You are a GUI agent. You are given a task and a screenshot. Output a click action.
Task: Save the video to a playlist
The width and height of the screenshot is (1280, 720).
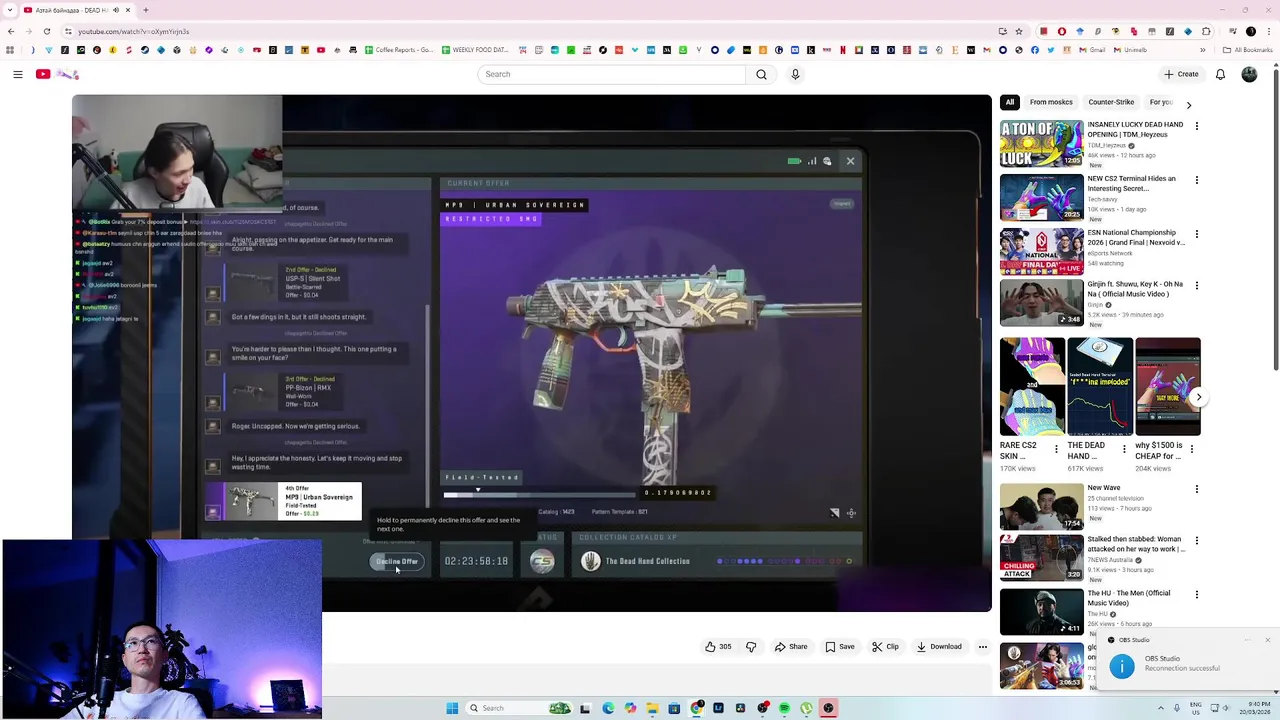click(839, 647)
